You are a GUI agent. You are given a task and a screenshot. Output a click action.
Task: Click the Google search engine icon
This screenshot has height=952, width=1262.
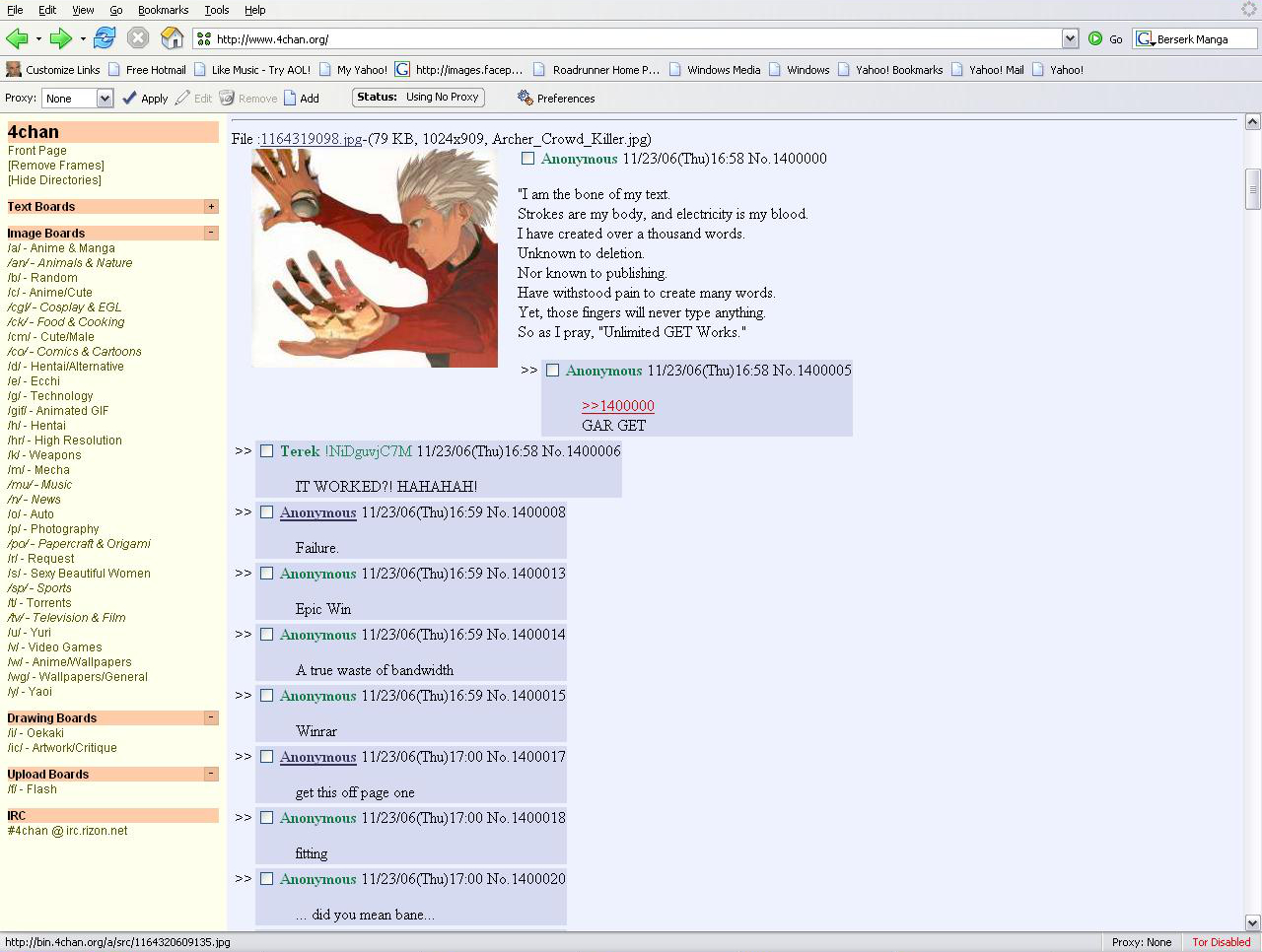(1144, 39)
